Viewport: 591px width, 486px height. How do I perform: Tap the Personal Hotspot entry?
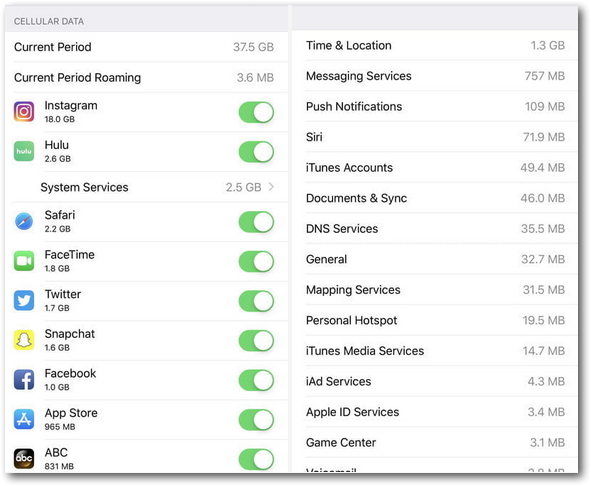[x=435, y=320]
